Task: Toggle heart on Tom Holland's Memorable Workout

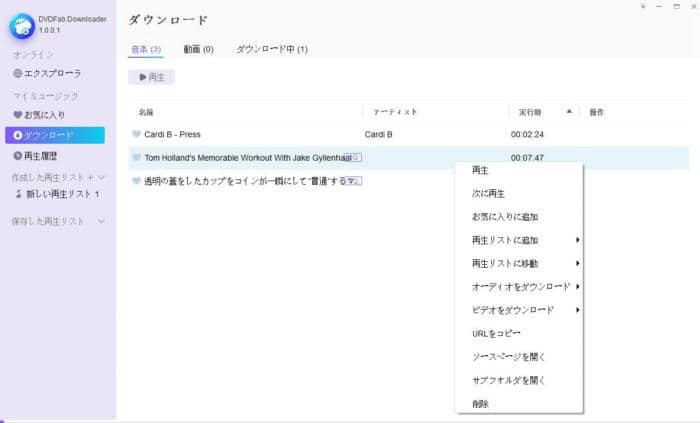Action: (x=136, y=158)
